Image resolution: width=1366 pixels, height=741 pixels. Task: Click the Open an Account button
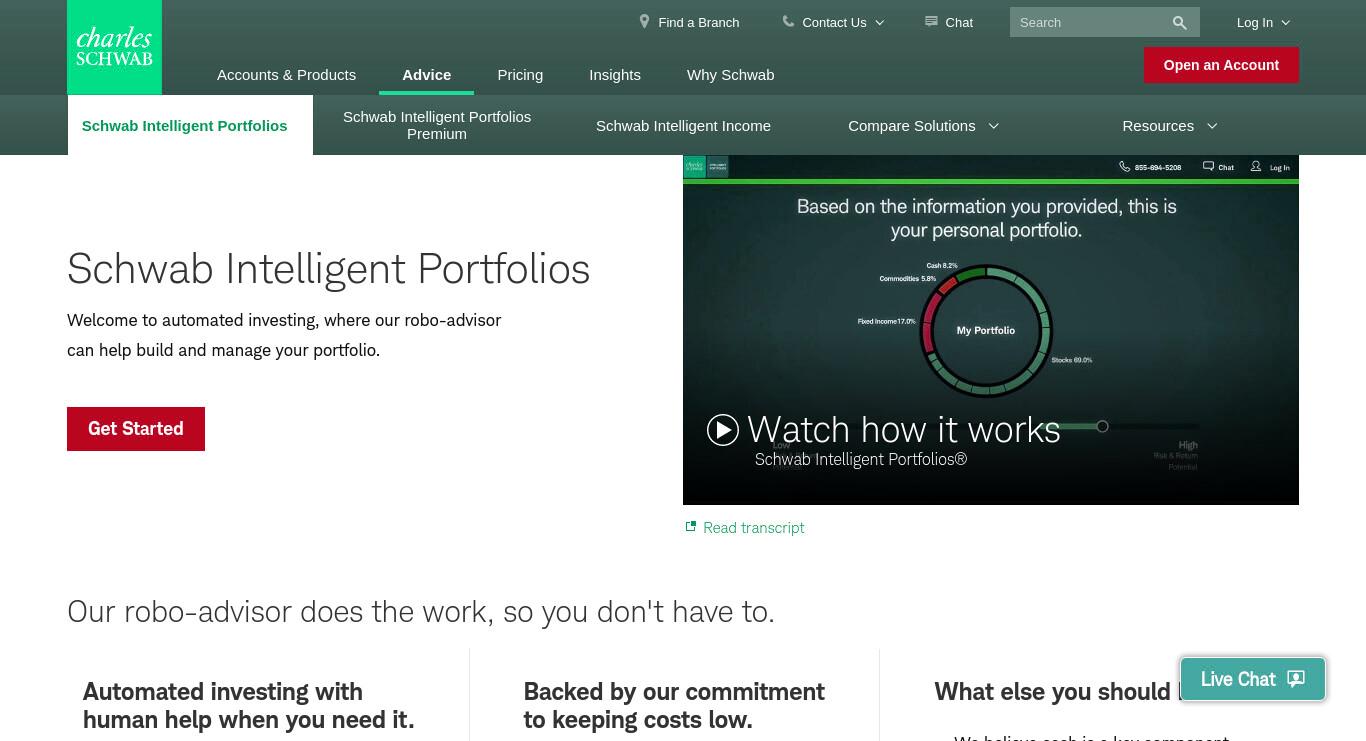pos(1221,65)
